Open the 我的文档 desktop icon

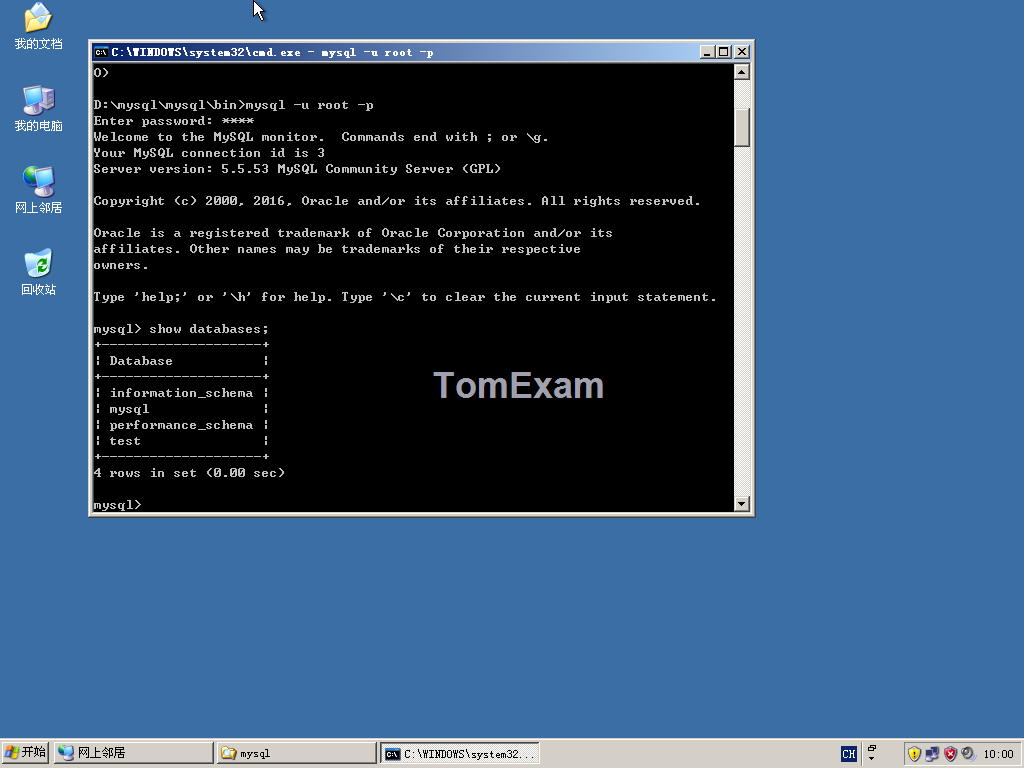pos(38,26)
